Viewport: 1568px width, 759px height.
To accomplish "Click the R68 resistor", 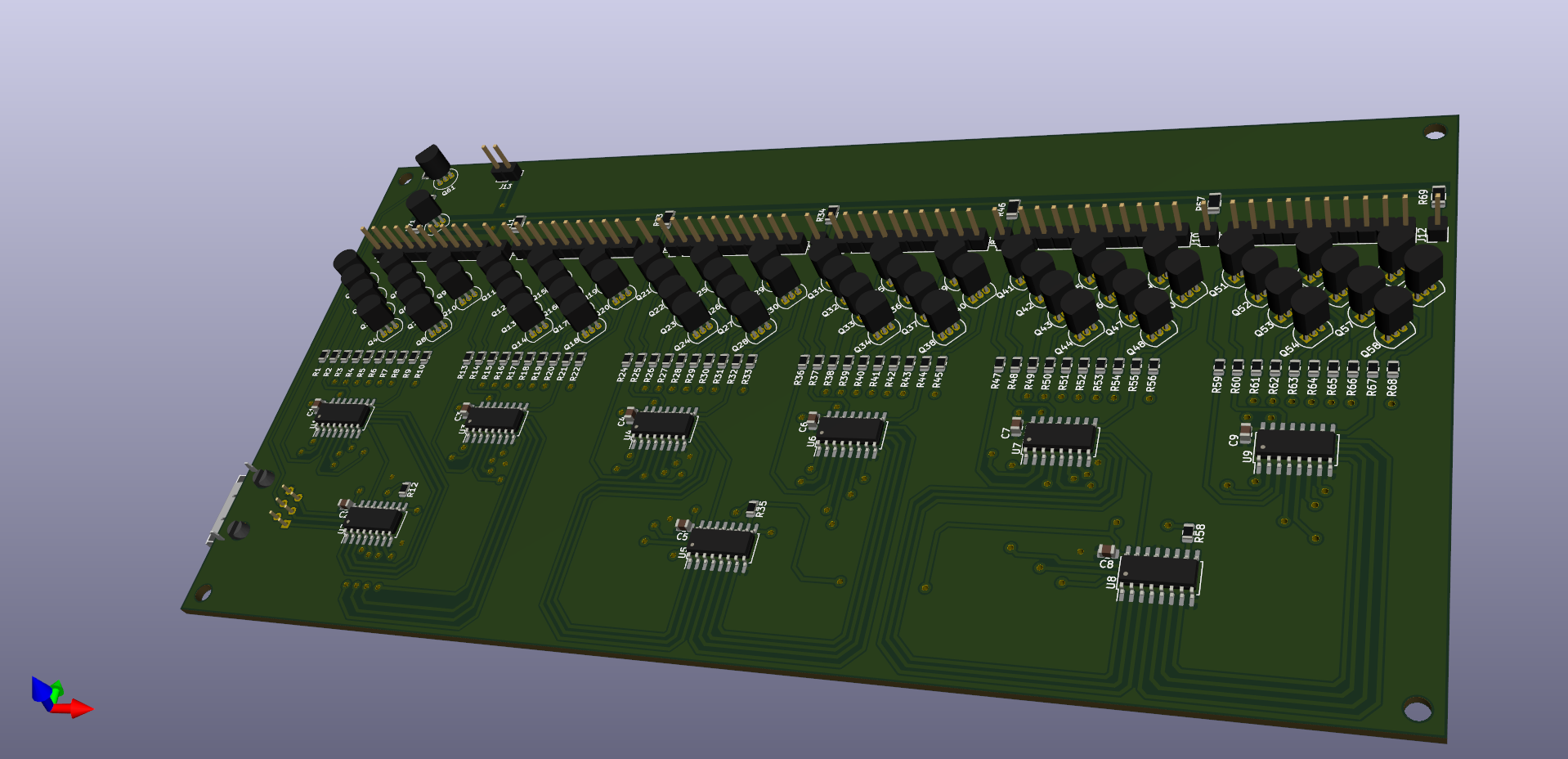I will [1393, 369].
